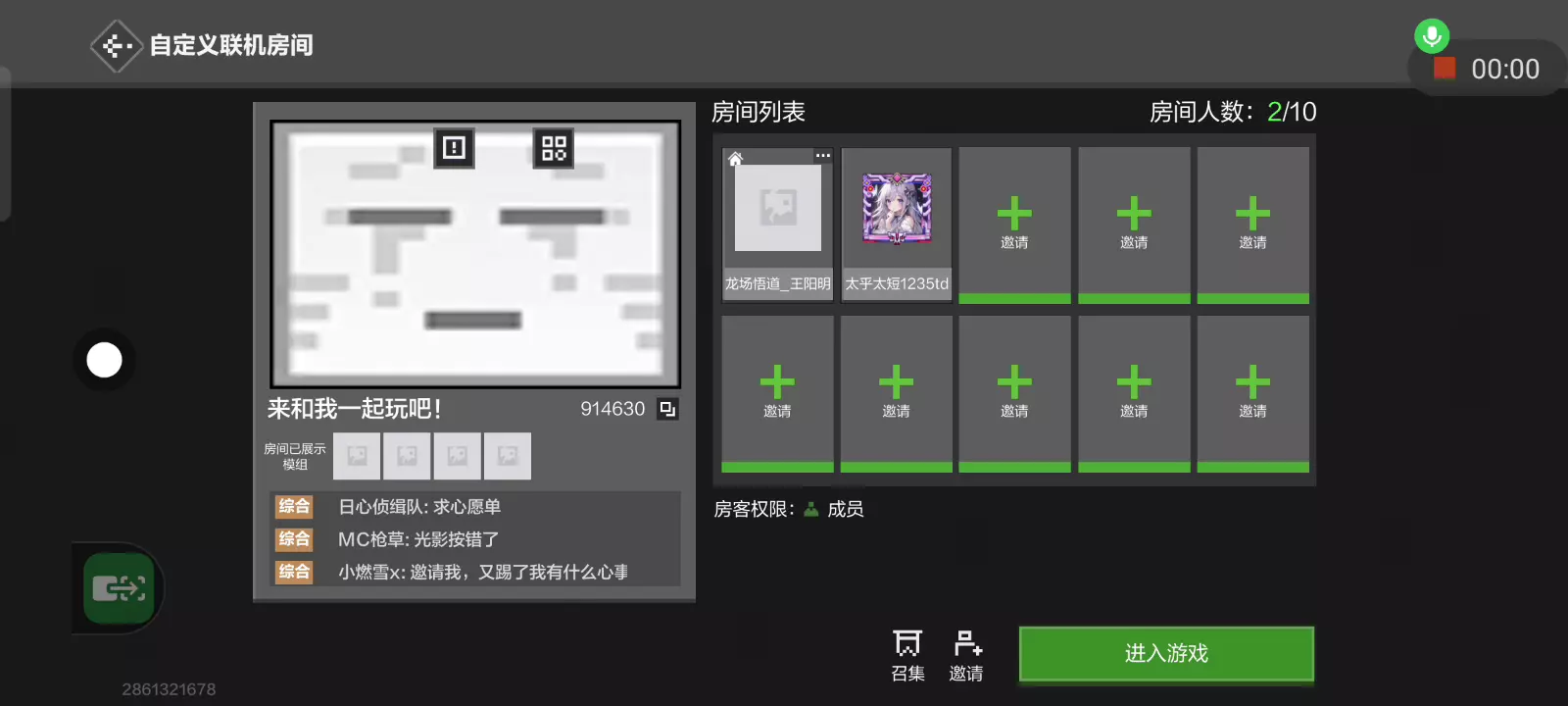Select player card 太乎太短1235td
The width and height of the screenshot is (1568, 706).
point(897,224)
